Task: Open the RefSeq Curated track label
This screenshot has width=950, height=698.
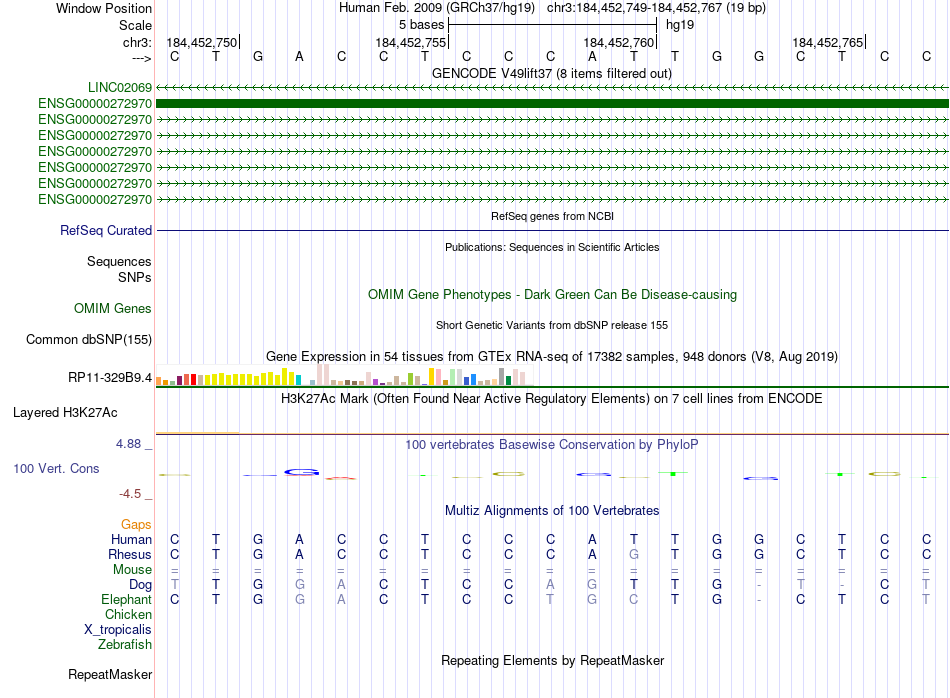Action: (x=105, y=231)
